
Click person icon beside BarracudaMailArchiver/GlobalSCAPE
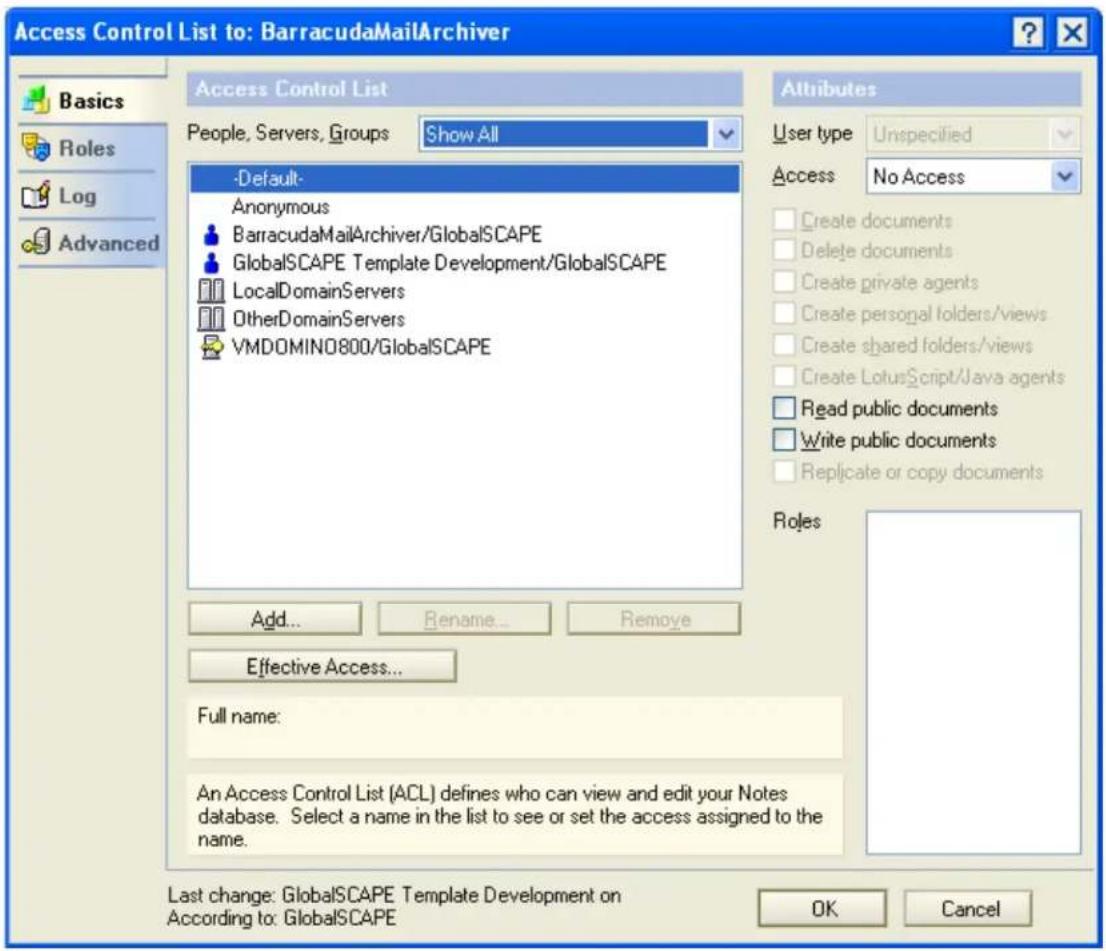211,234
